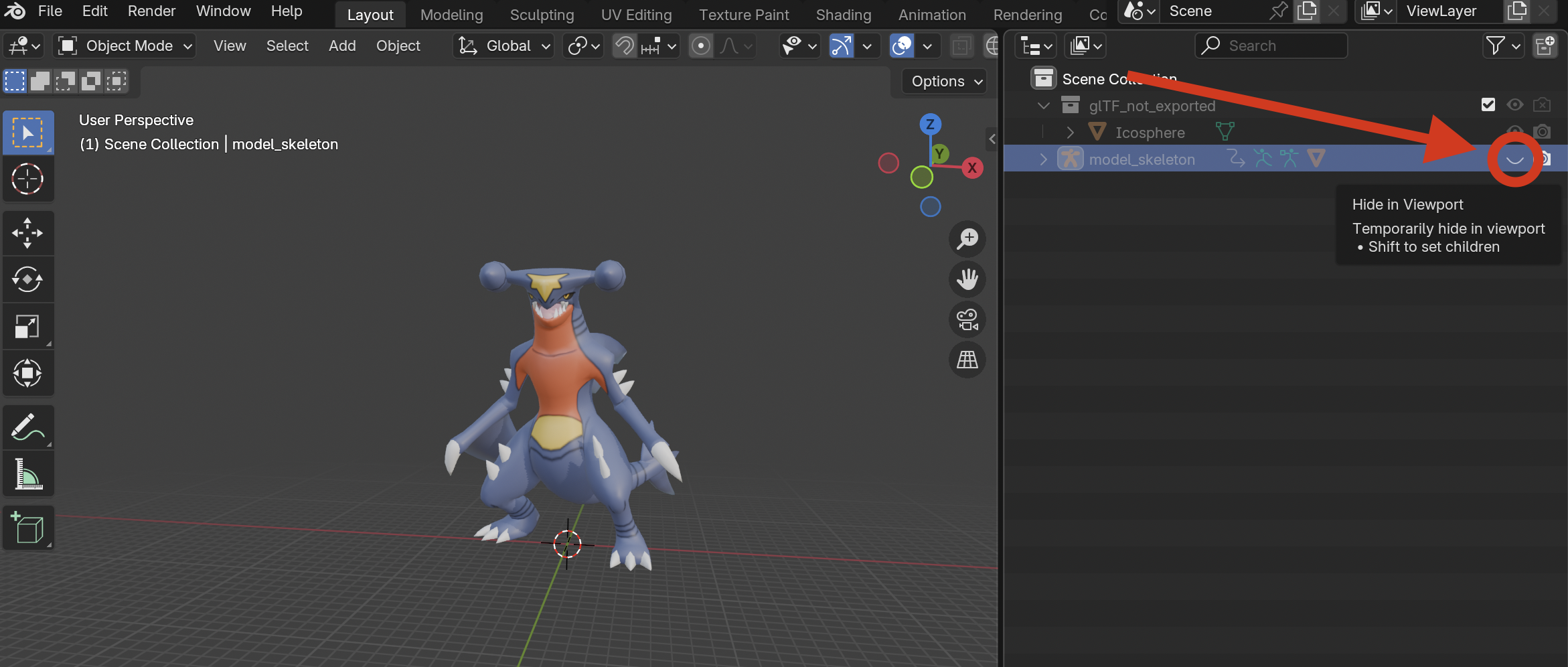Open the overlays settings dropdown arrow

pos(927,46)
